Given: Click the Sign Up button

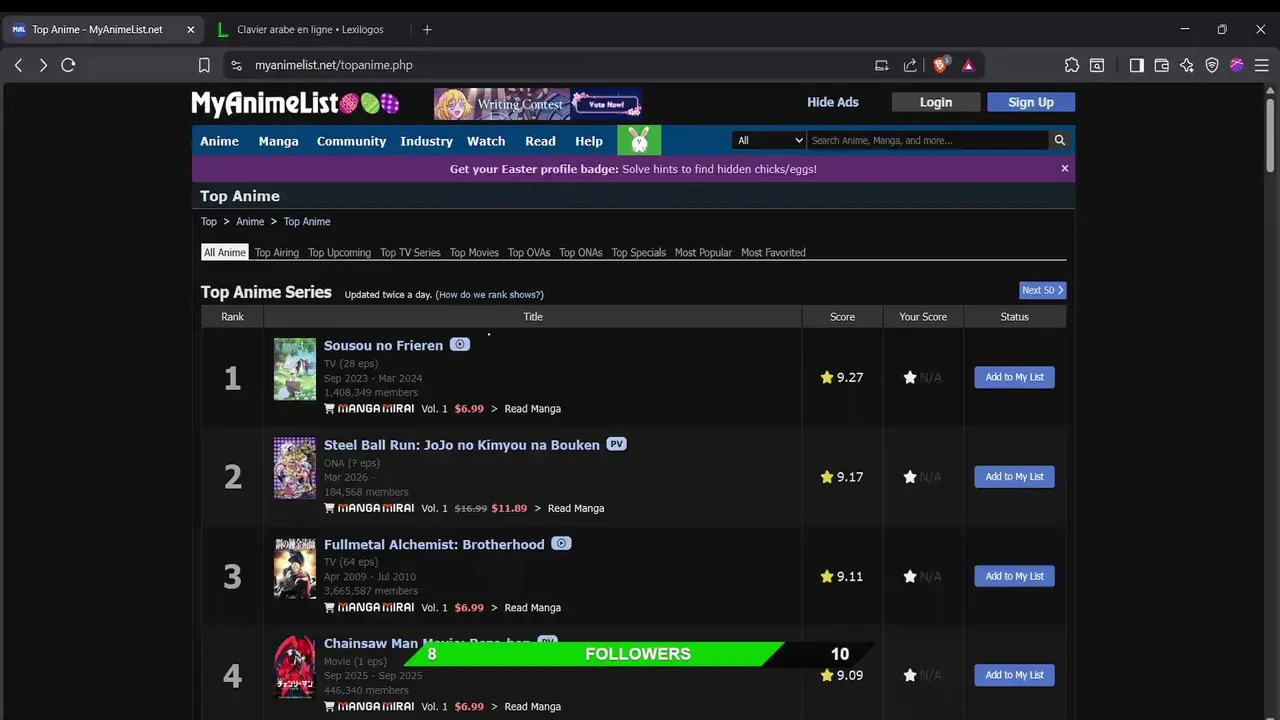Looking at the screenshot, I should point(1031,102).
